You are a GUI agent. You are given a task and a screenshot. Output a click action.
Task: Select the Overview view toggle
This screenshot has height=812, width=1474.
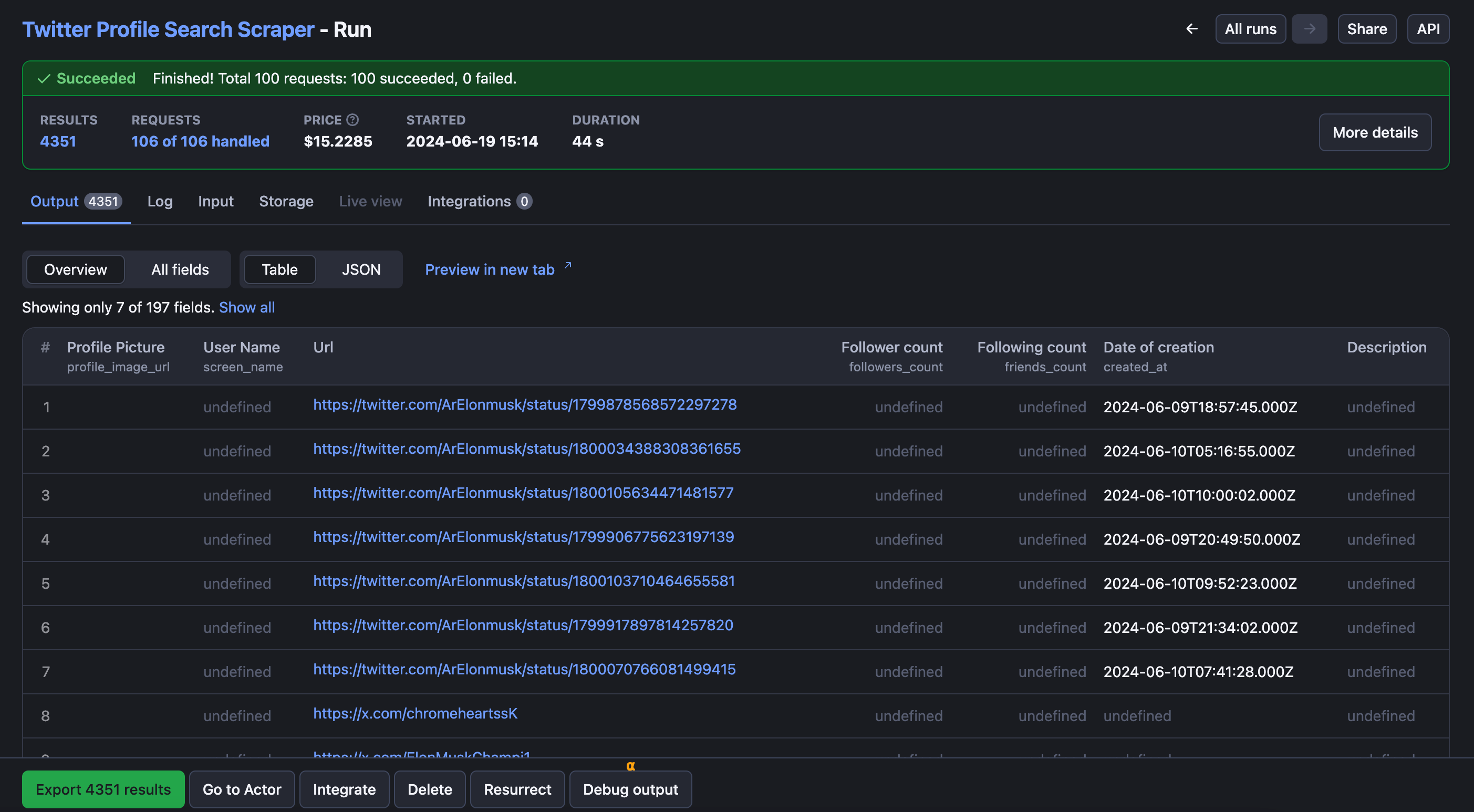tap(76, 269)
